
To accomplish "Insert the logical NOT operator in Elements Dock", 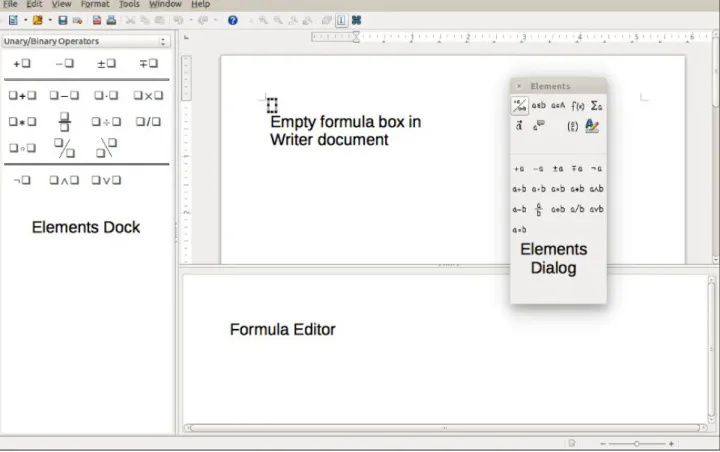I will pyautogui.click(x=22, y=180).
